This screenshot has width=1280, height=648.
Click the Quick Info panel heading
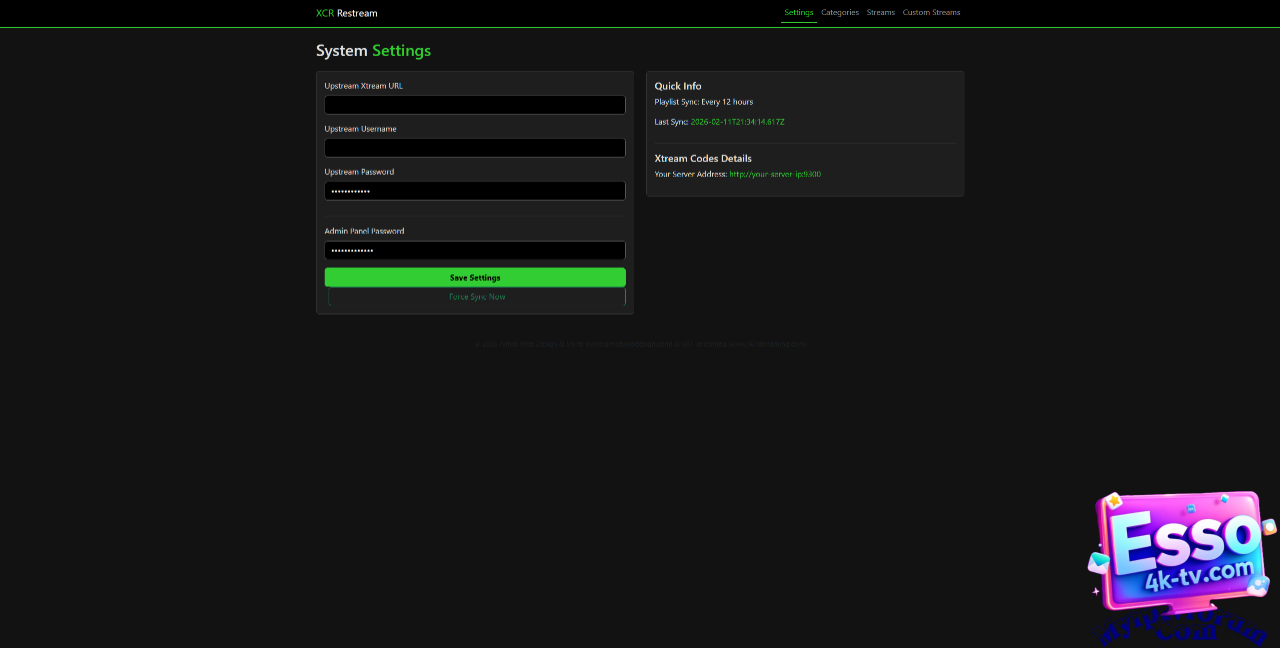pos(678,86)
